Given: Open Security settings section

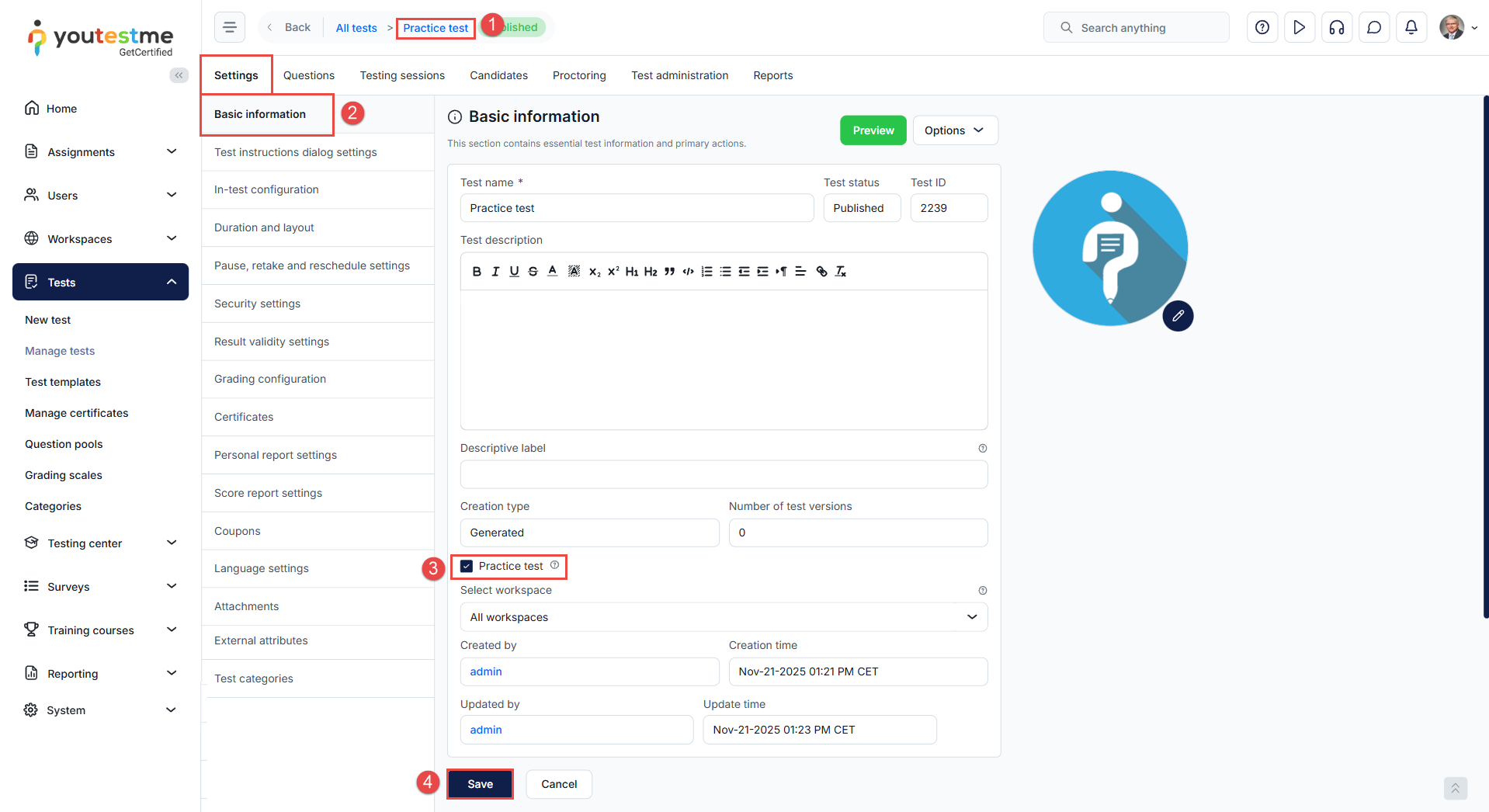Looking at the screenshot, I should [x=318, y=304].
